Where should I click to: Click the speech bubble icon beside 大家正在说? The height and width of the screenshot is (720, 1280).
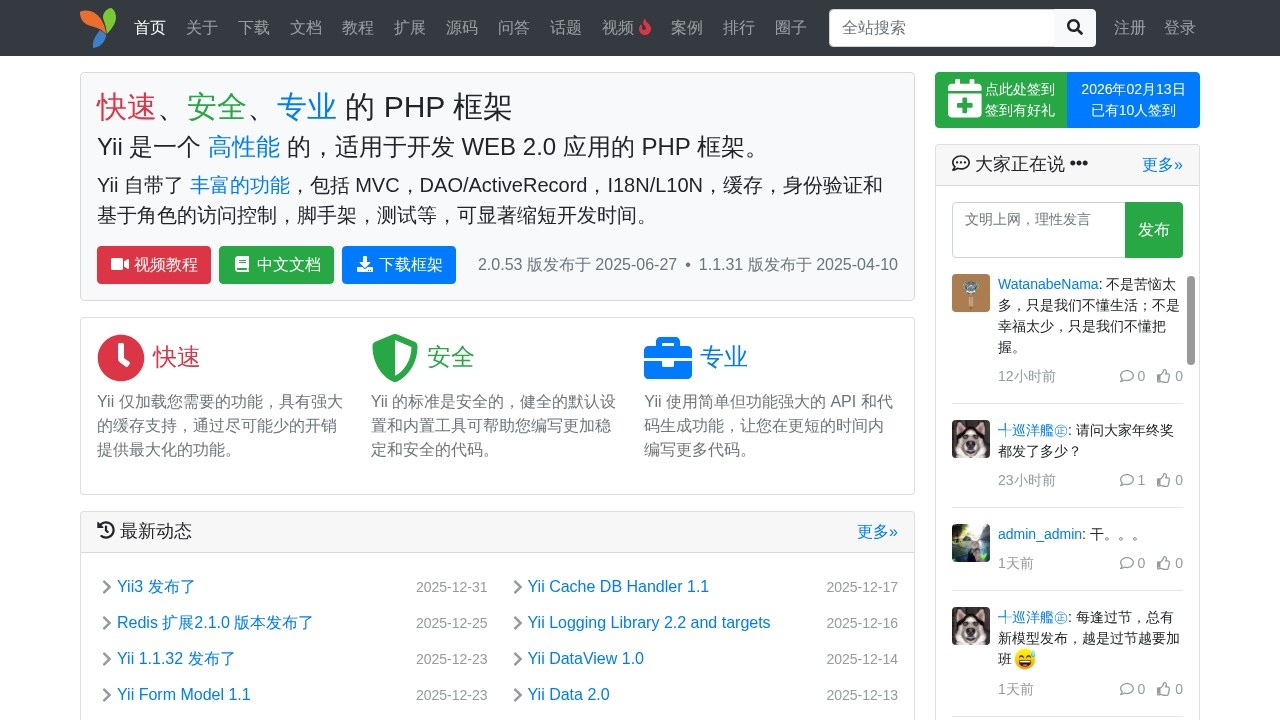960,163
